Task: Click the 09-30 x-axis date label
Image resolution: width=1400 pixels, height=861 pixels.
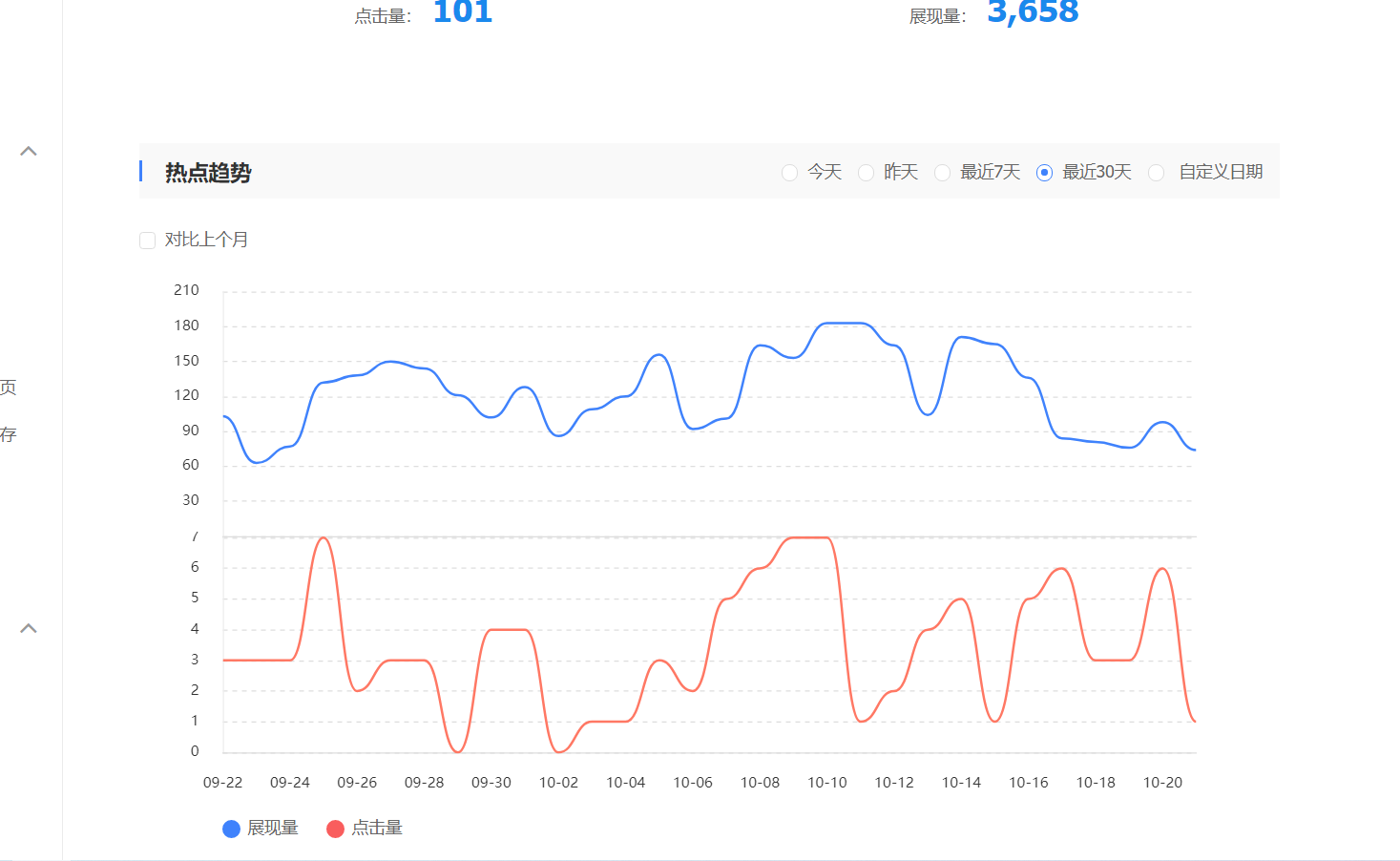Action: coord(491,783)
